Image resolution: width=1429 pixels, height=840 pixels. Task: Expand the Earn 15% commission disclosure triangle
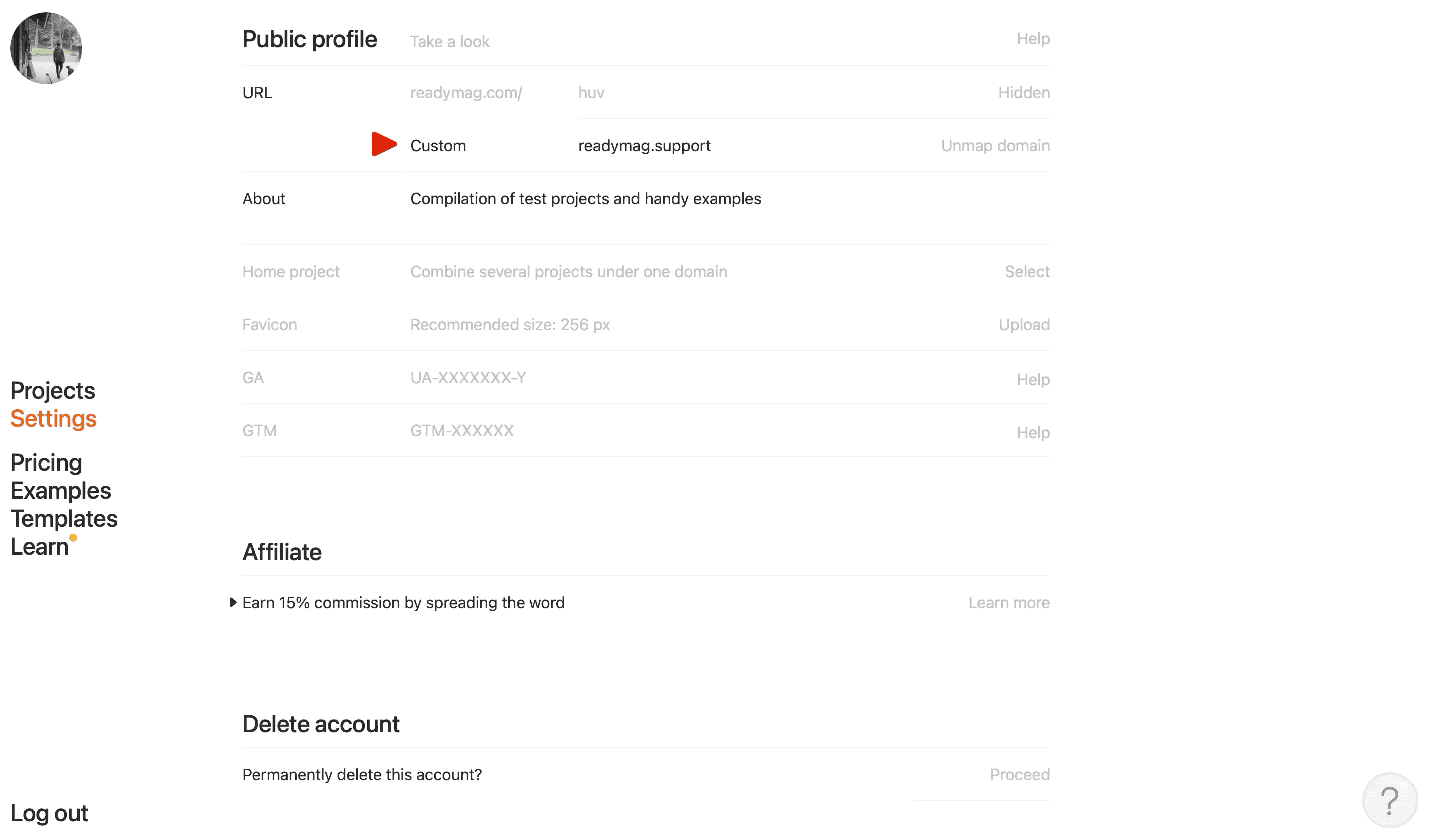click(x=233, y=602)
